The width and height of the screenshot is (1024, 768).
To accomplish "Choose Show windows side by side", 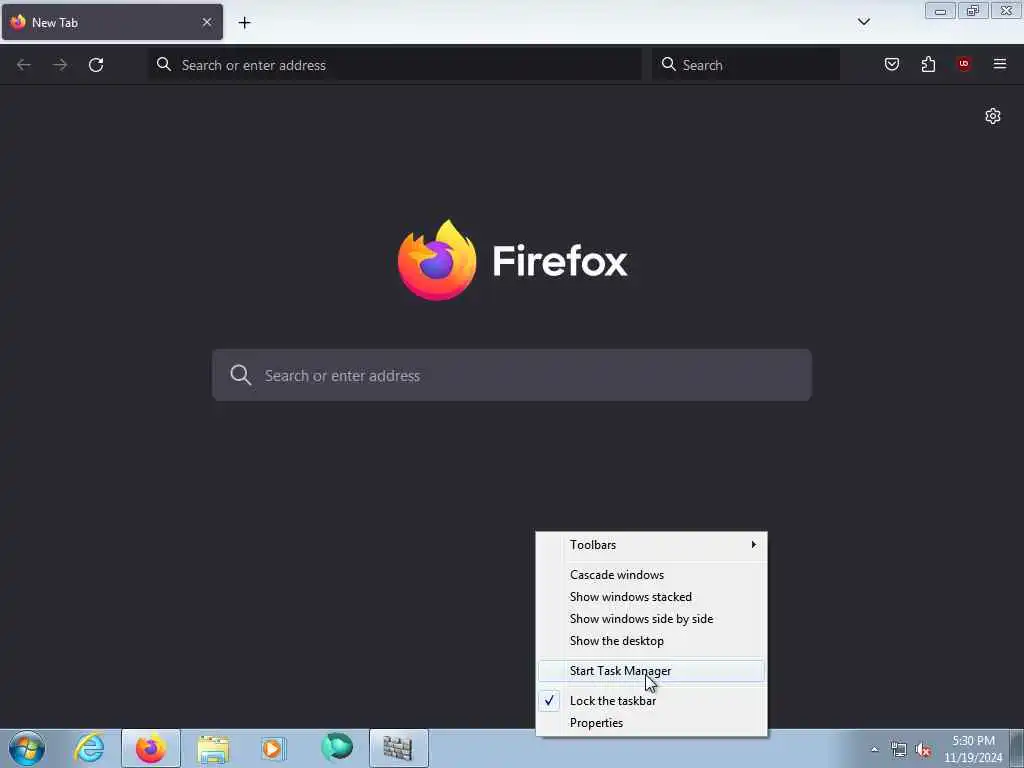I will [x=651, y=619].
